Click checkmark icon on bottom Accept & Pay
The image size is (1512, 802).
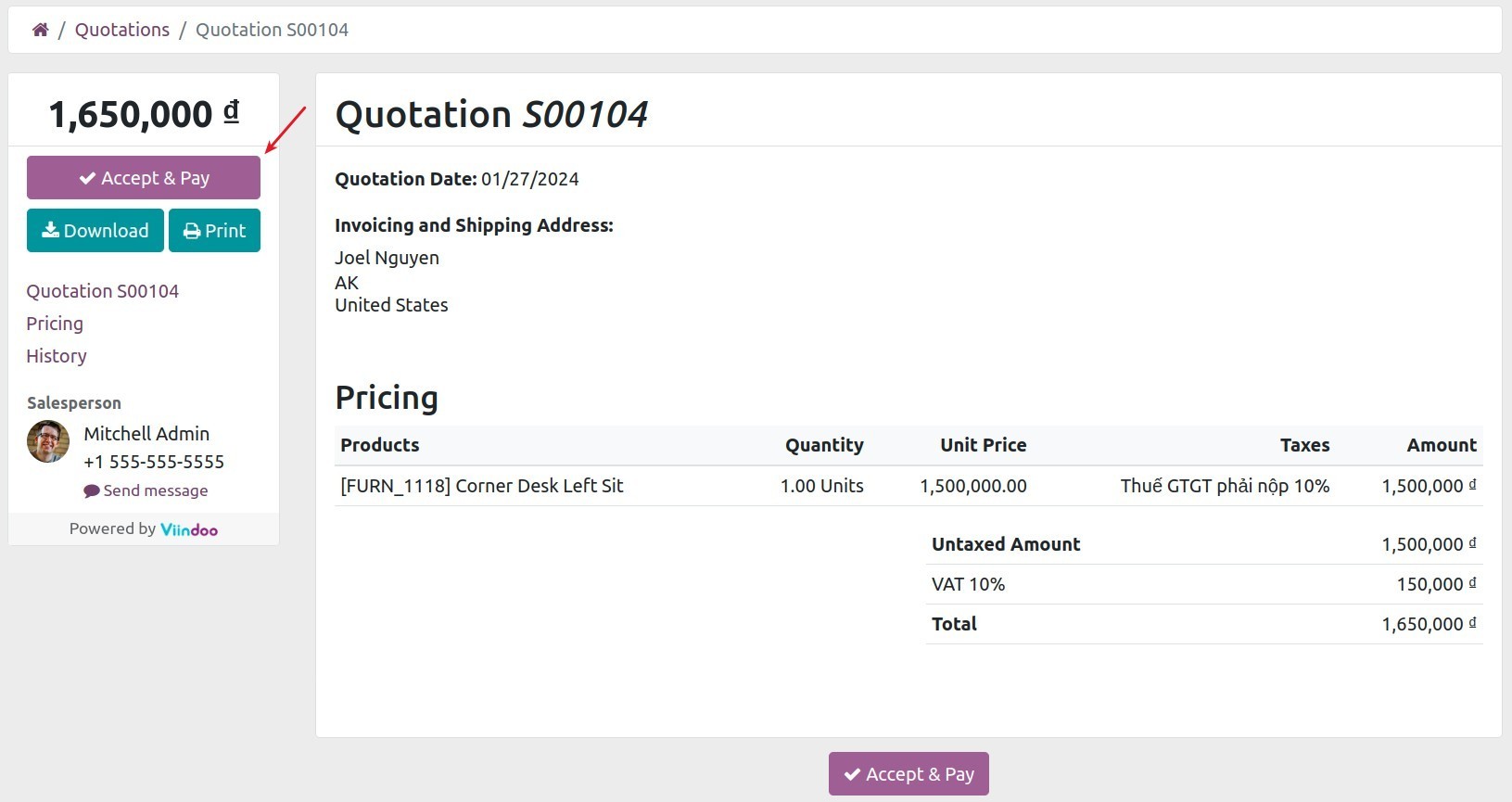(x=852, y=774)
